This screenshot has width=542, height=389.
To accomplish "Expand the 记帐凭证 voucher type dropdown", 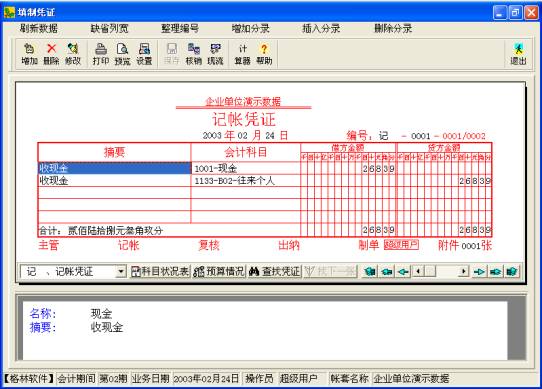I will pos(121,271).
